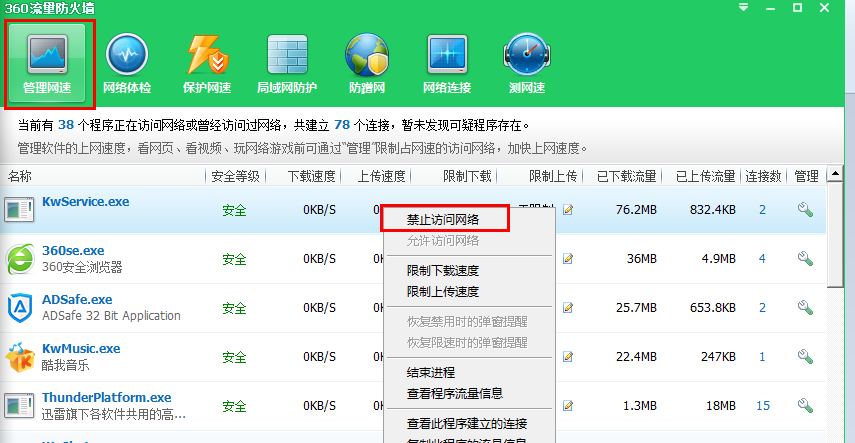Open 测网速 speed test
855x443 pixels.
[x=527, y=63]
